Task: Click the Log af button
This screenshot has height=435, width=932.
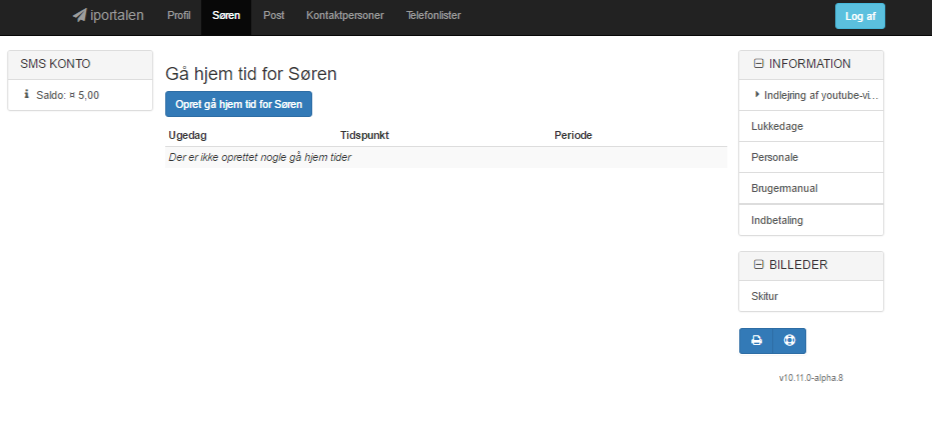Action: coord(860,16)
